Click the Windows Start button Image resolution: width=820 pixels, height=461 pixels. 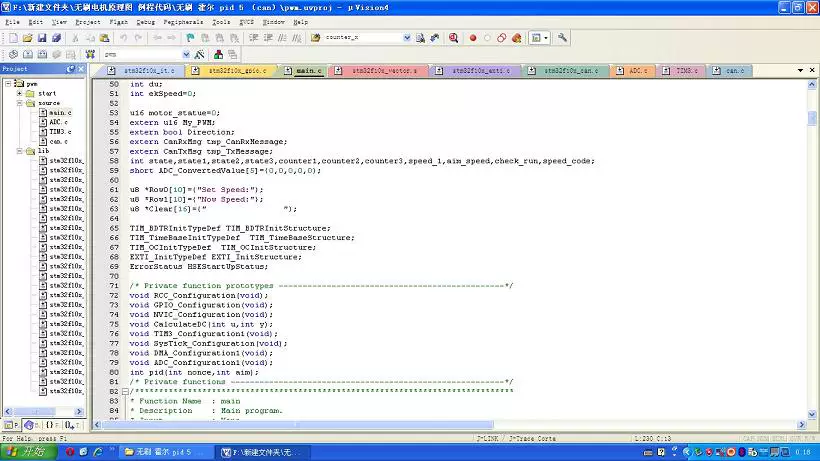coord(28,452)
